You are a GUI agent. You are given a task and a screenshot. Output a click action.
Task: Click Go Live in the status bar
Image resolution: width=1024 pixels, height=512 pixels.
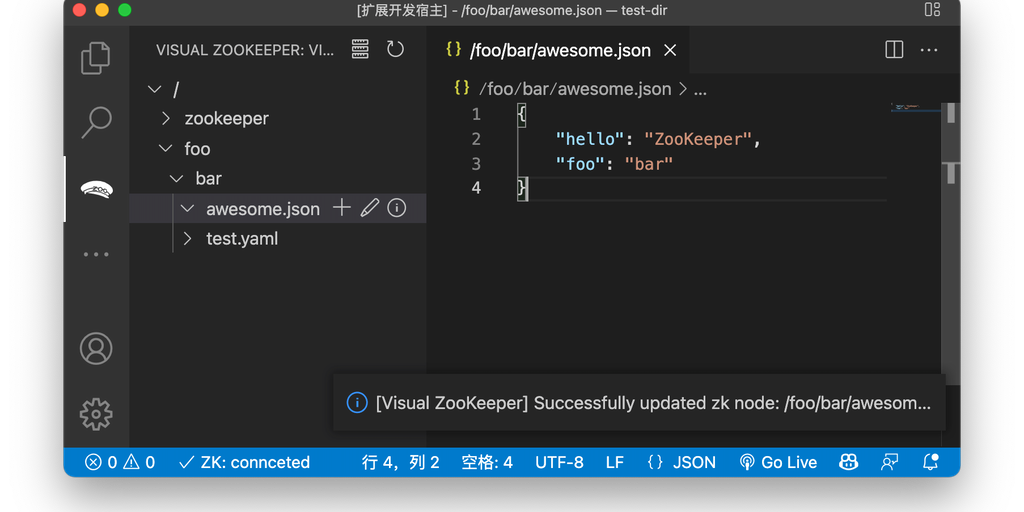click(x=778, y=462)
